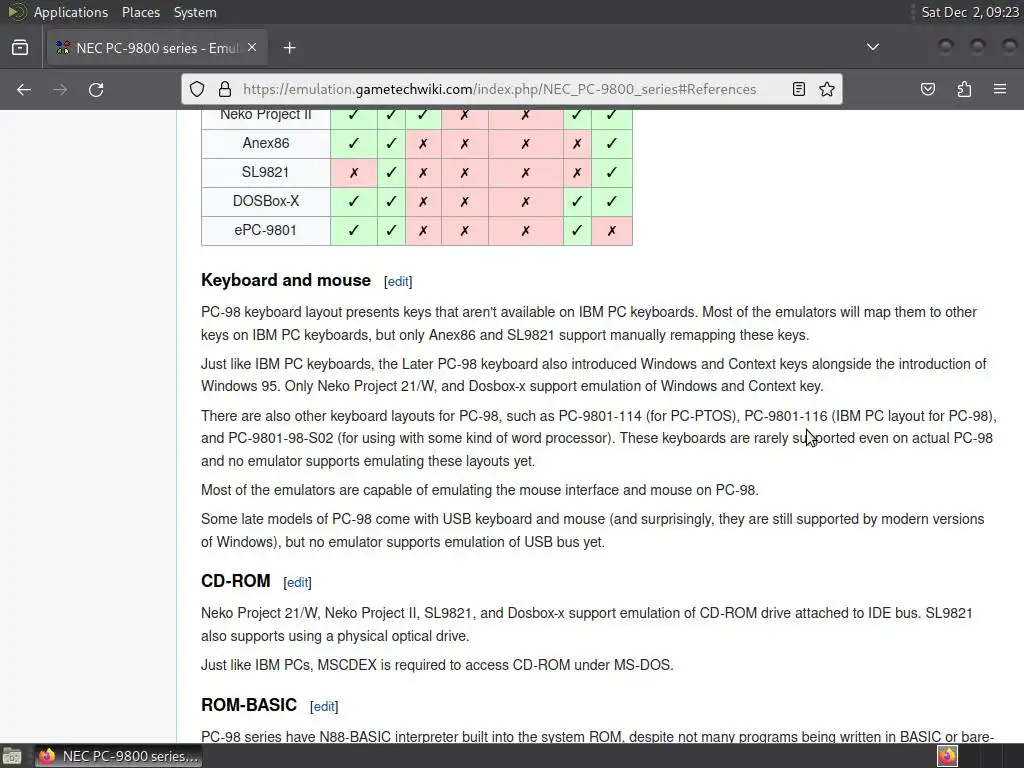Click the SL9821 row label
The height and width of the screenshot is (768, 1024).
(x=265, y=172)
